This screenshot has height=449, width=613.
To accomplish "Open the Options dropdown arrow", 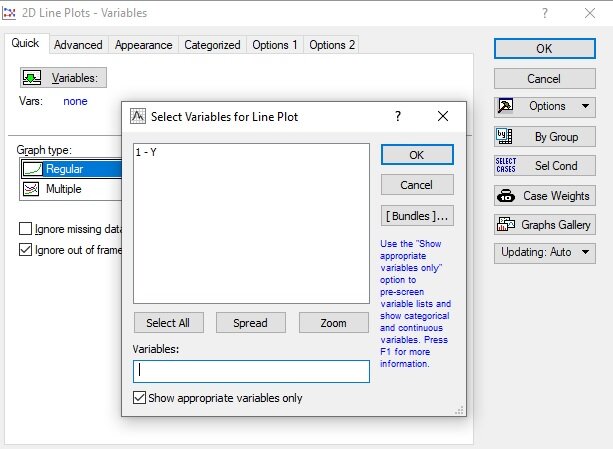I will coord(585,106).
